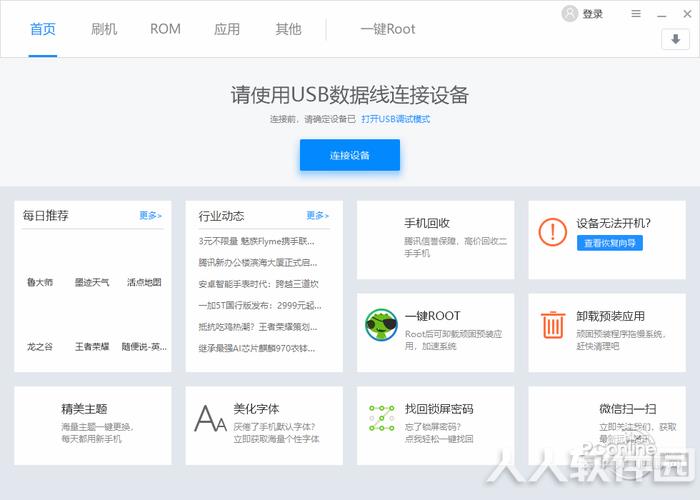This screenshot has height=500, width=700.
Task: Click 更多 in 每日推荐 panel
Action: tap(150, 216)
